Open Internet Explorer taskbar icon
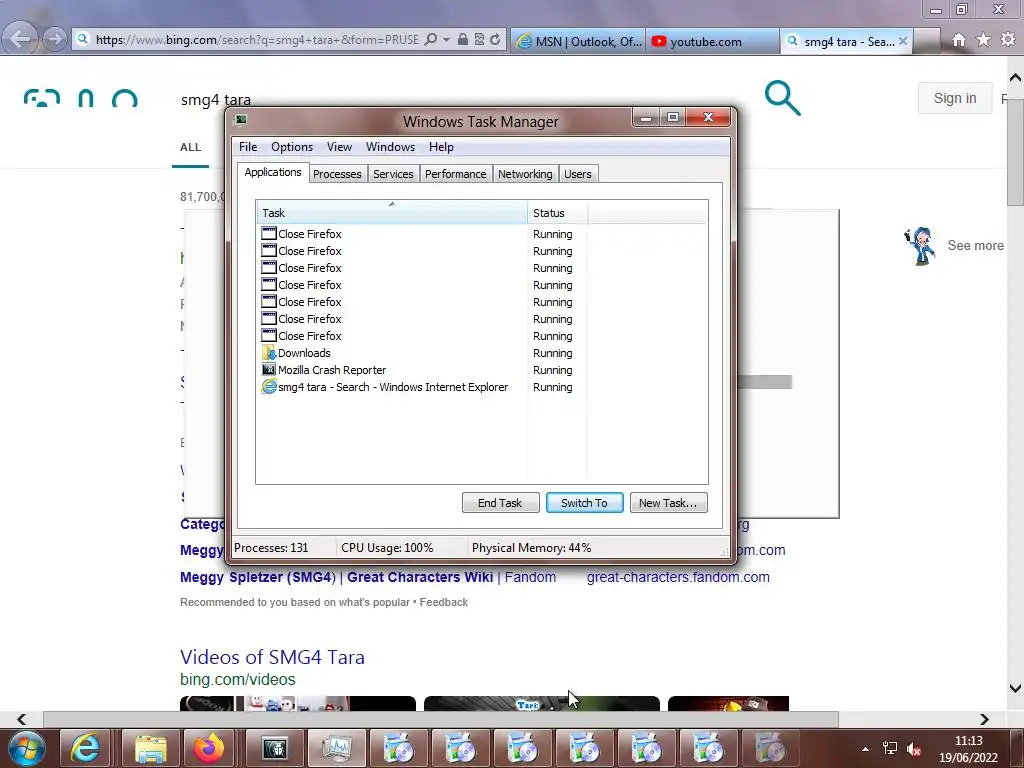The image size is (1024, 768). pyautogui.click(x=86, y=748)
